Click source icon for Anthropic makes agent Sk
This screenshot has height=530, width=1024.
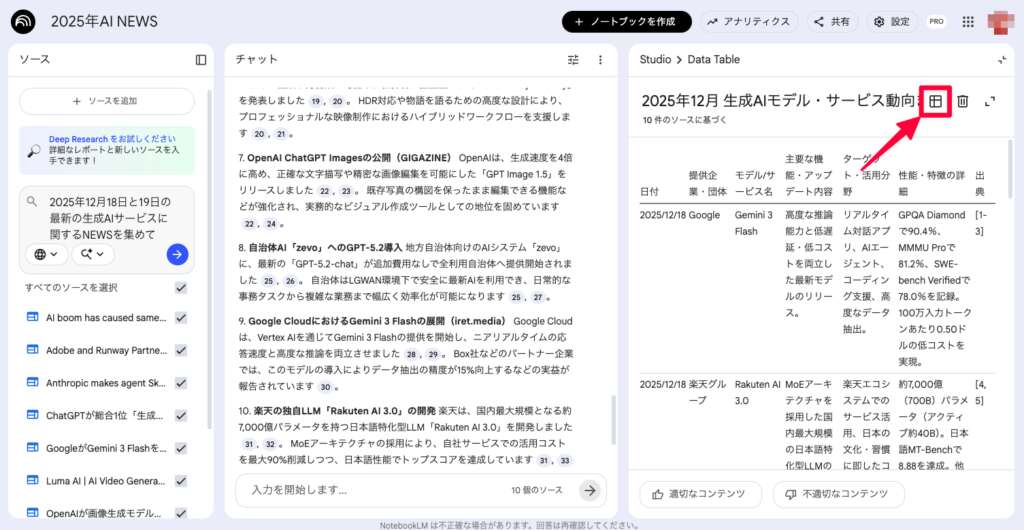[x=33, y=382]
